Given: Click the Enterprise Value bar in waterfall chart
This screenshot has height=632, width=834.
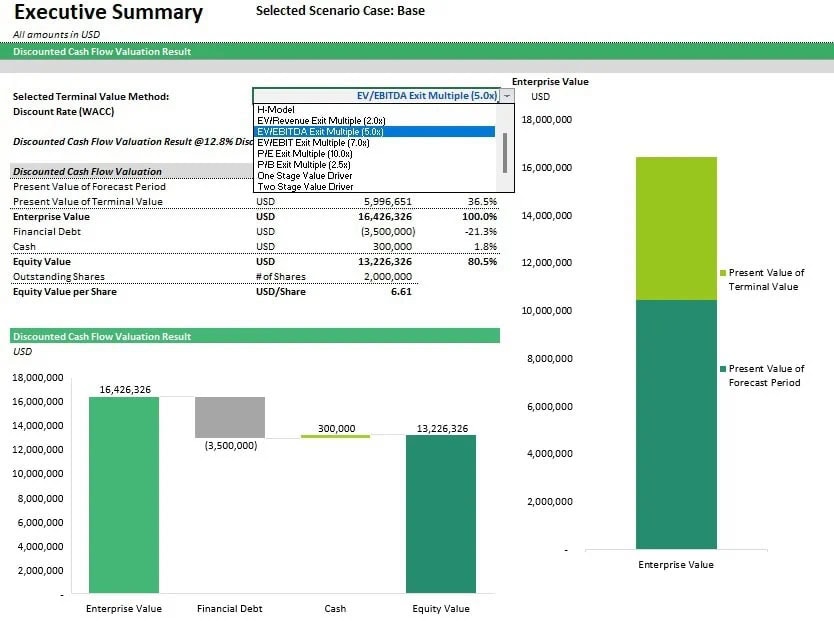Looking at the screenshot, I should click(124, 495).
